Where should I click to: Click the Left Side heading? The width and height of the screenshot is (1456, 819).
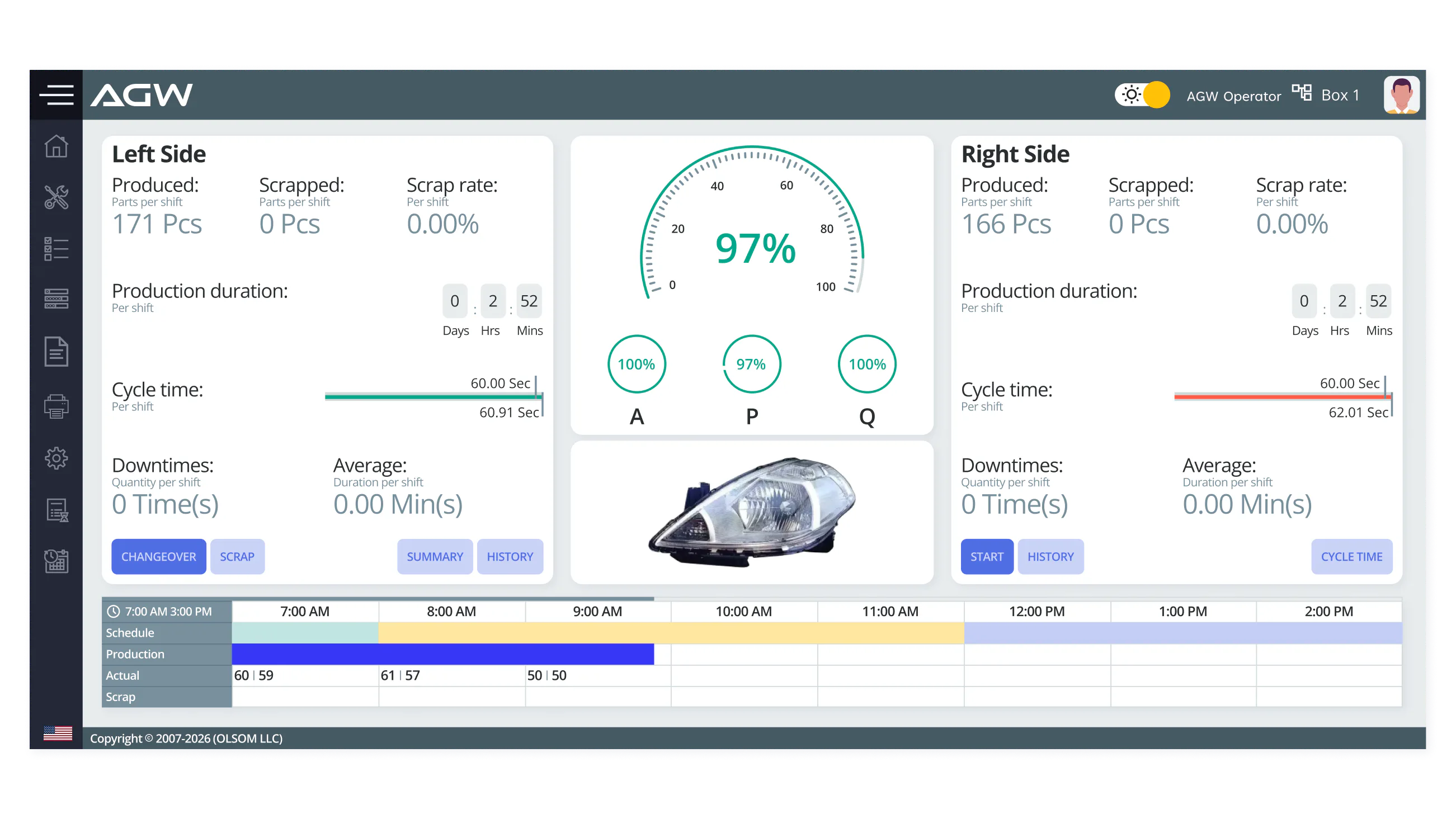click(159, 154)
